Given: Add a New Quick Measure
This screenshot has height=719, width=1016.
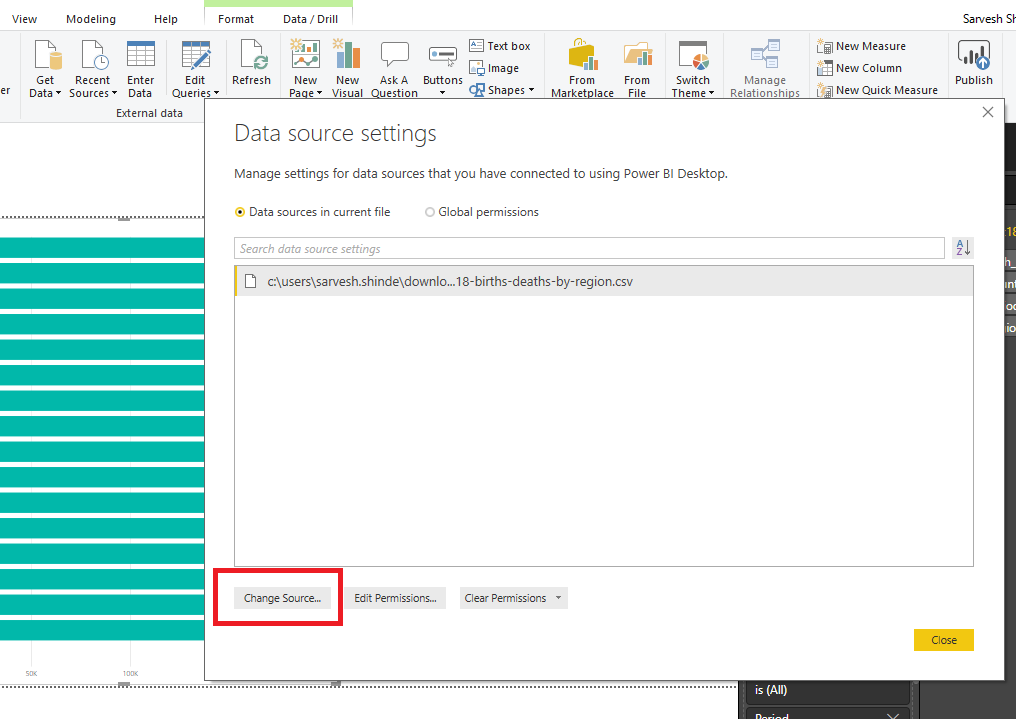Looking at the screenshot, I should coord(877,89).
